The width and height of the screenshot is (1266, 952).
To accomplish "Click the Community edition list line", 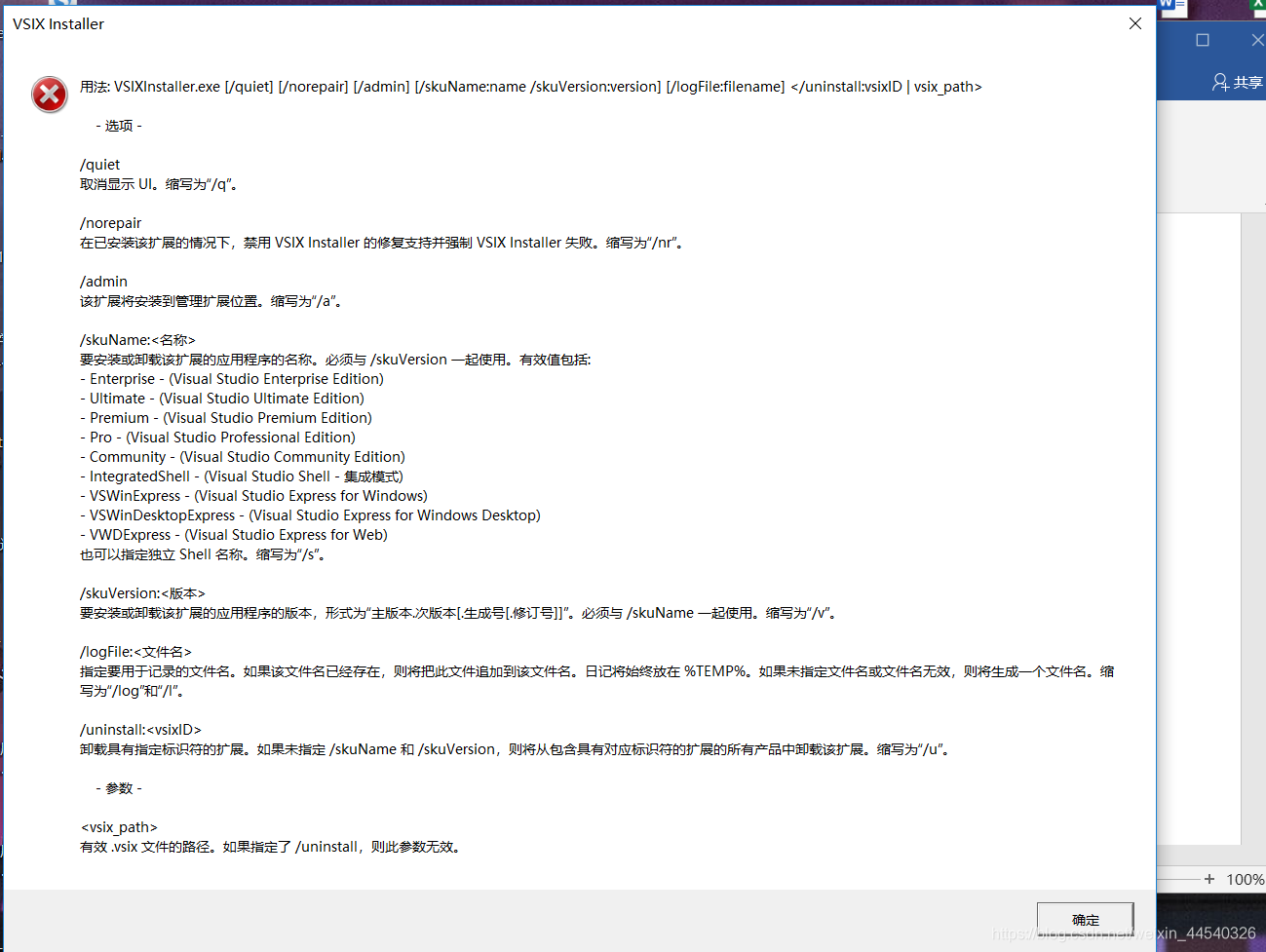I will (x=243, y=457).
